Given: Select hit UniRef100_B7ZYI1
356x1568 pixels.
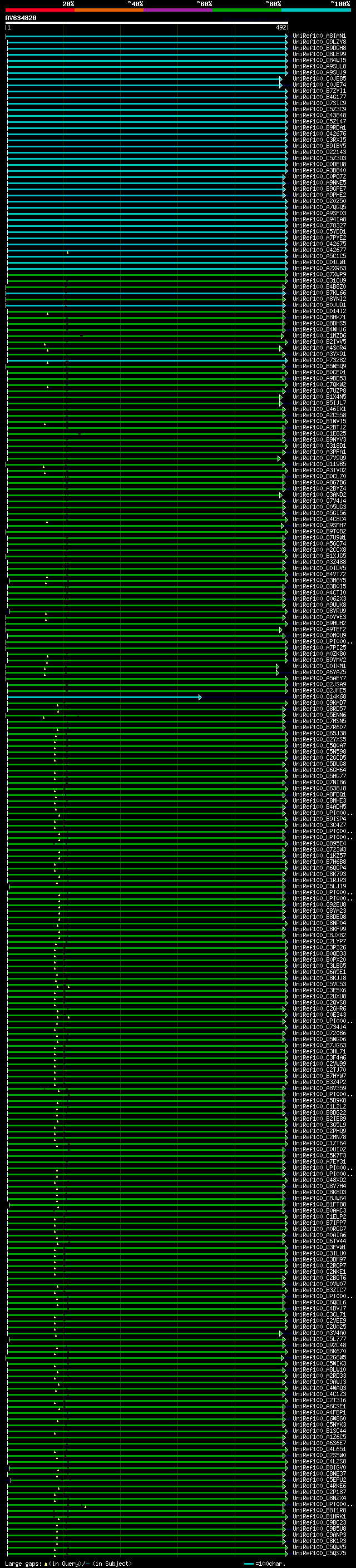Looking at the screenshot, I should (319, 91).
